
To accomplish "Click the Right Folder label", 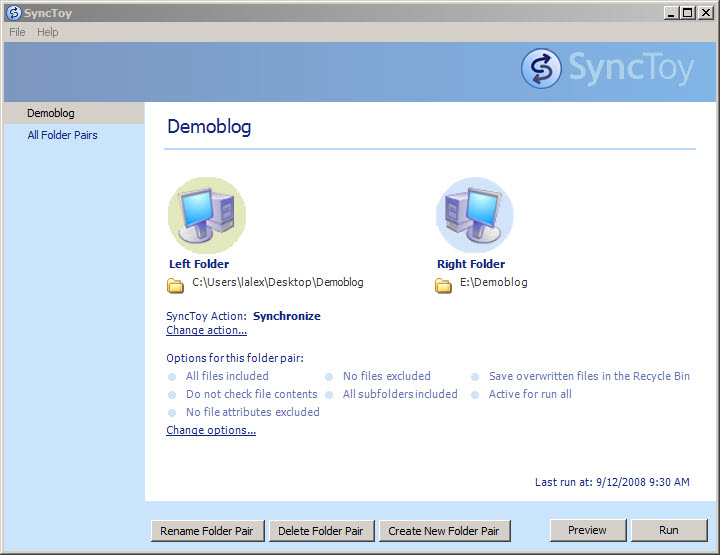I will pyautogui.click(x=471, y=264).
